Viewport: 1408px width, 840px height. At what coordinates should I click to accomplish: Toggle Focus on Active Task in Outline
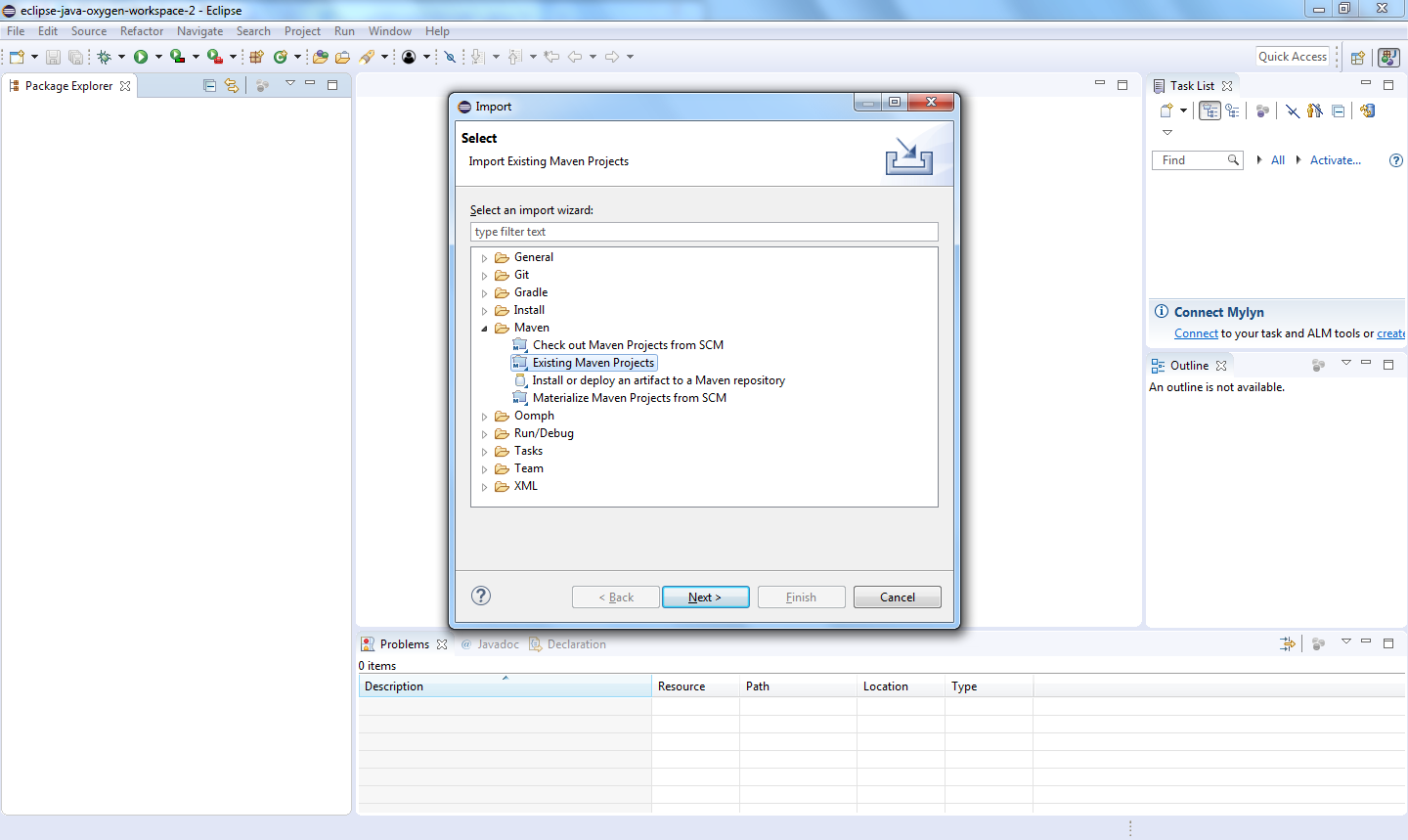[x=1318, y=365]
